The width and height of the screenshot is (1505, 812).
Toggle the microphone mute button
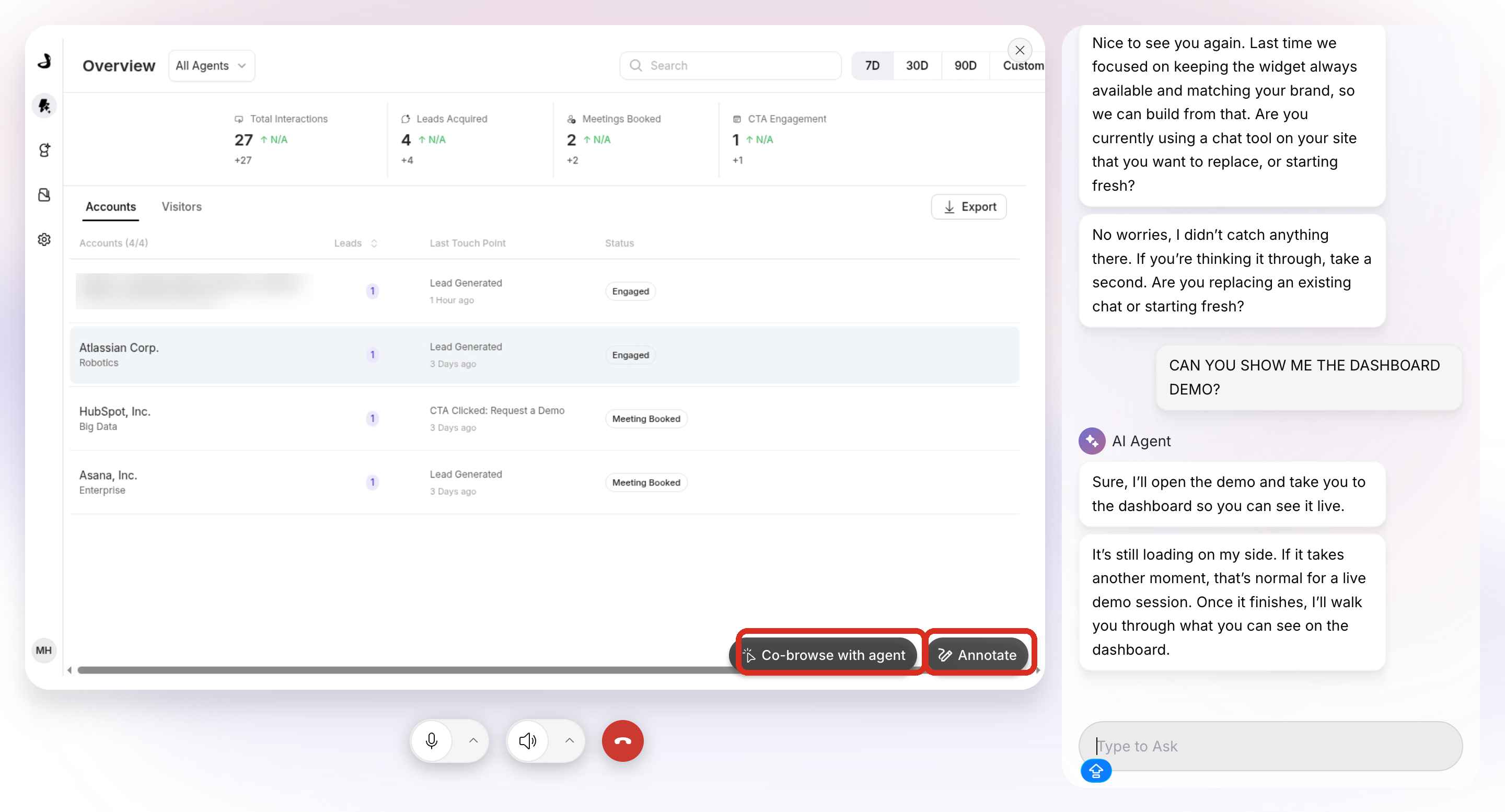pos(431,741)
